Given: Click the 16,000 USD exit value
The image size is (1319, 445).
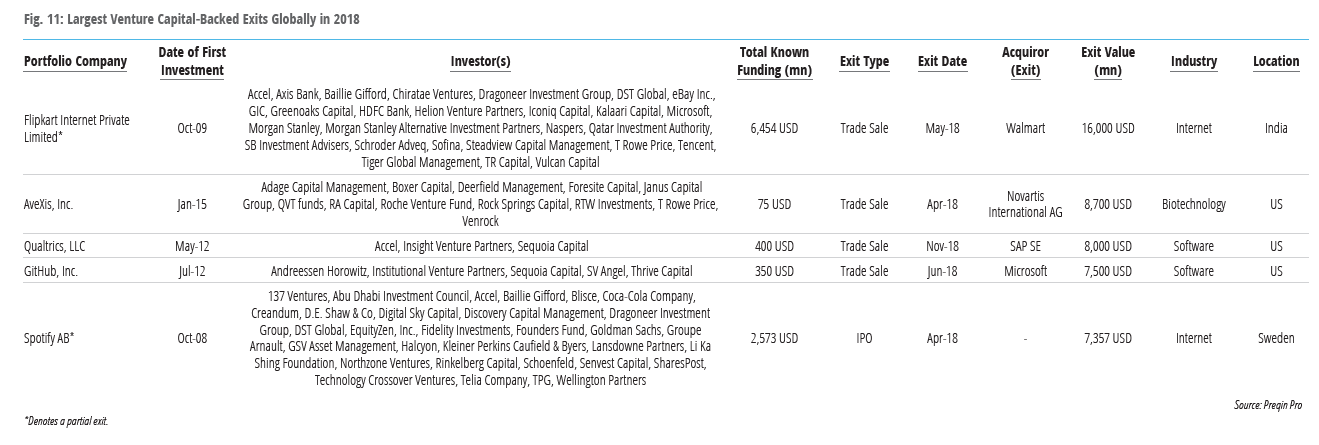Looking at the screenshot, I should [1107, 128].
